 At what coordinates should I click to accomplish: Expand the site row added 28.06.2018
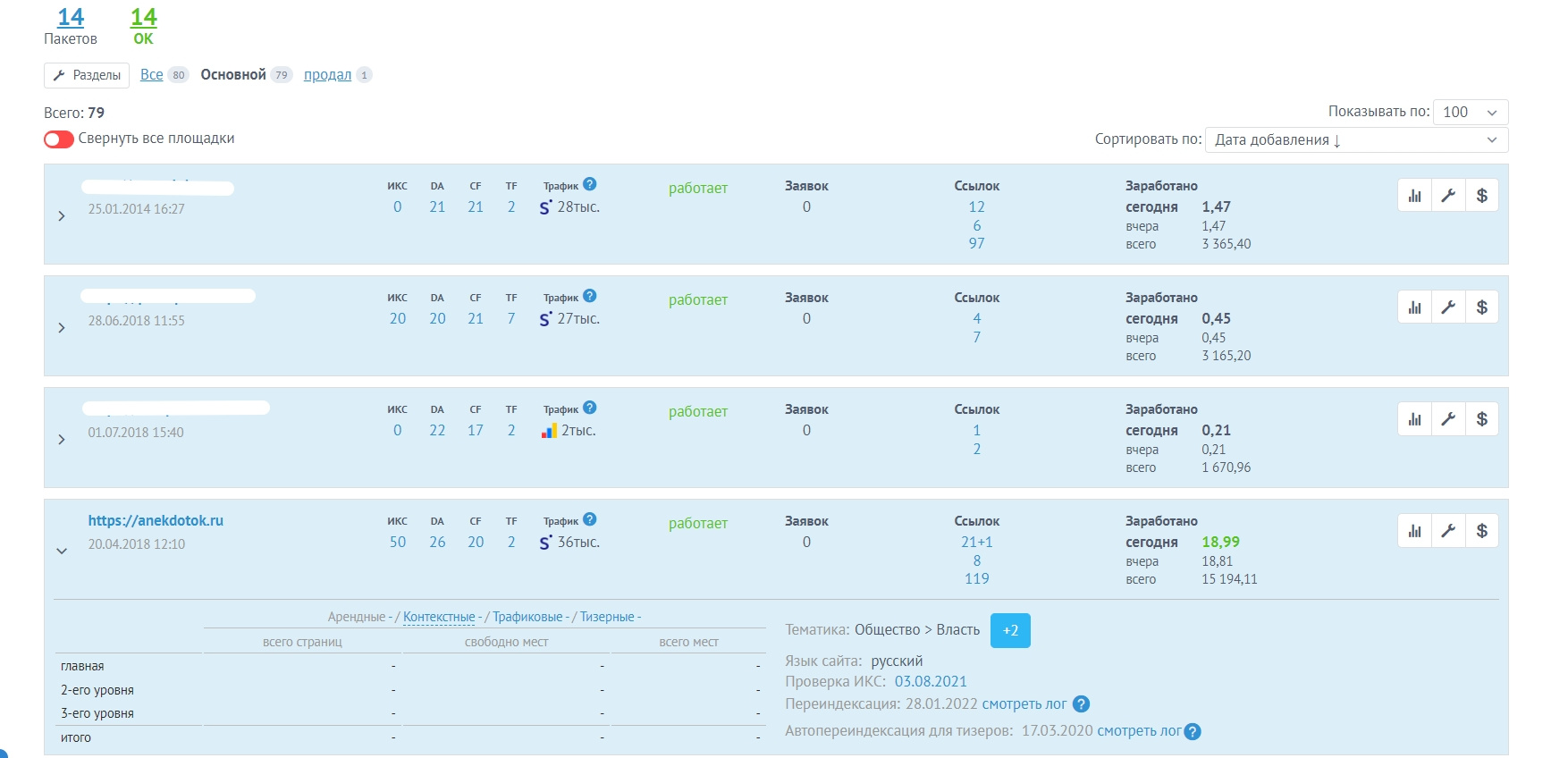pos(62,328)
